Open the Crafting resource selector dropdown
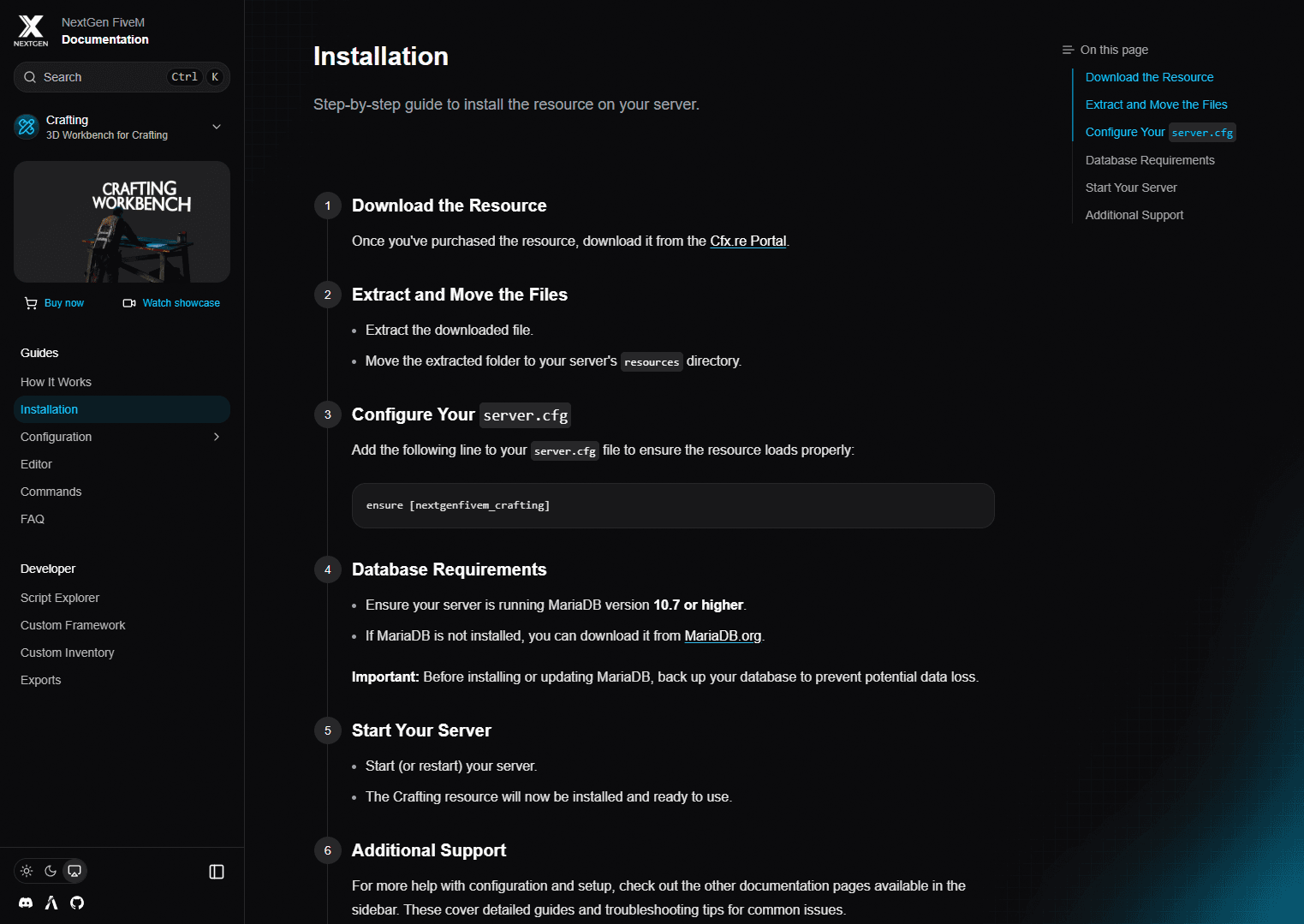1304x924 pixels. point(216,127)
